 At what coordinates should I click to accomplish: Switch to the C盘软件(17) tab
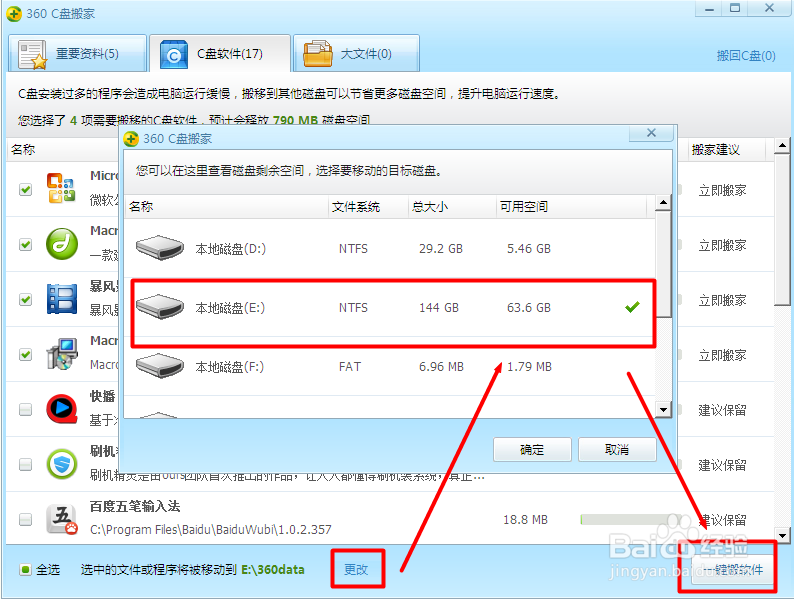tap(220, 53)
